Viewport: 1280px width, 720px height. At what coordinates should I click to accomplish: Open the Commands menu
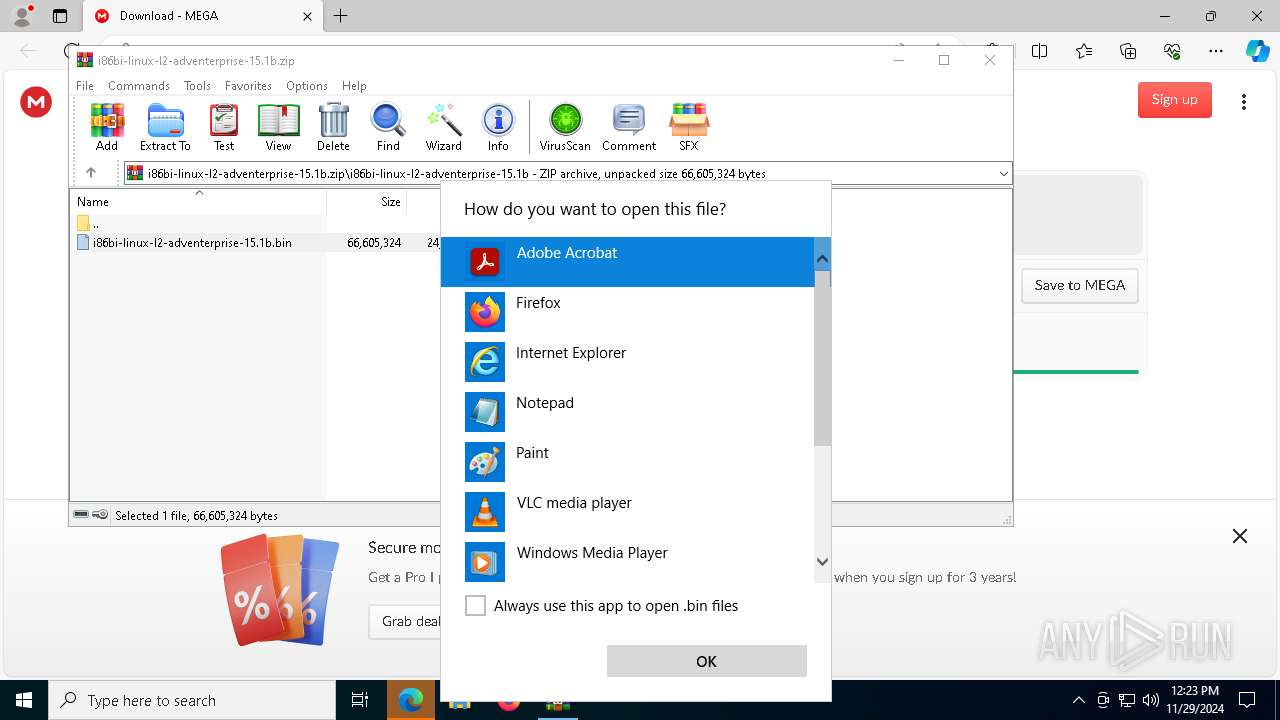pyautogui.click(x=139, y=86)
